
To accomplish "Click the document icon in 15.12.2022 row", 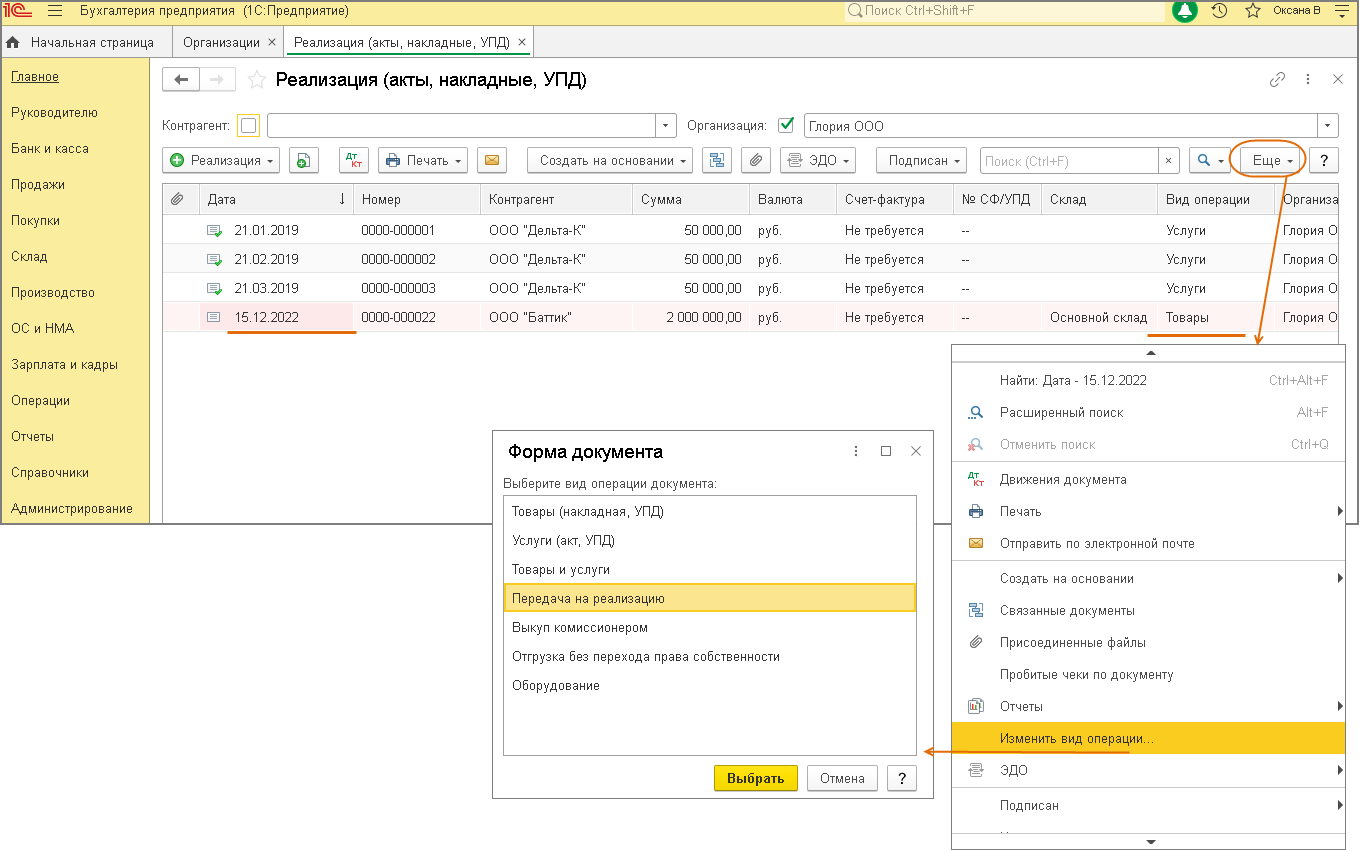I will pos(214,317).
